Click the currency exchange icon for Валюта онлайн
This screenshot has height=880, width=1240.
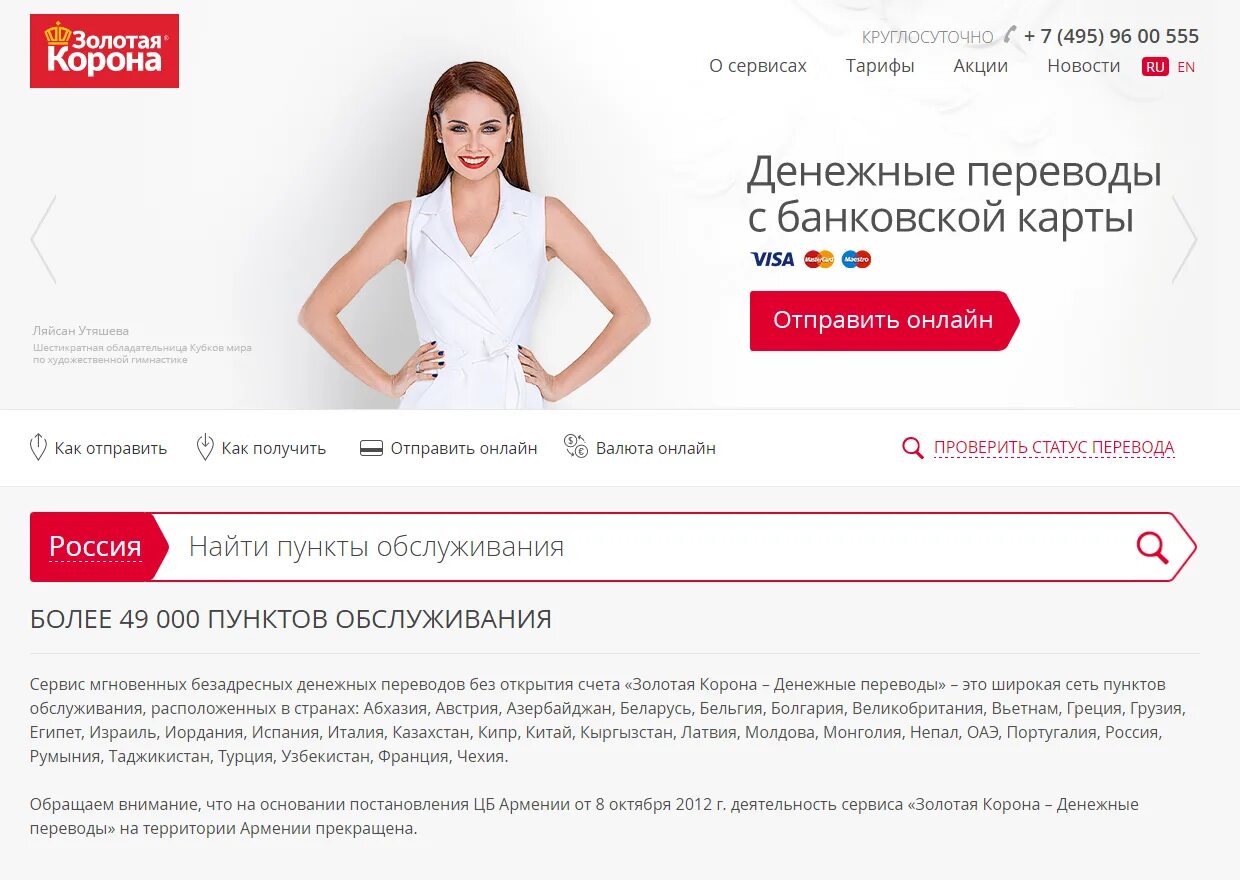(x=576, y=447)
